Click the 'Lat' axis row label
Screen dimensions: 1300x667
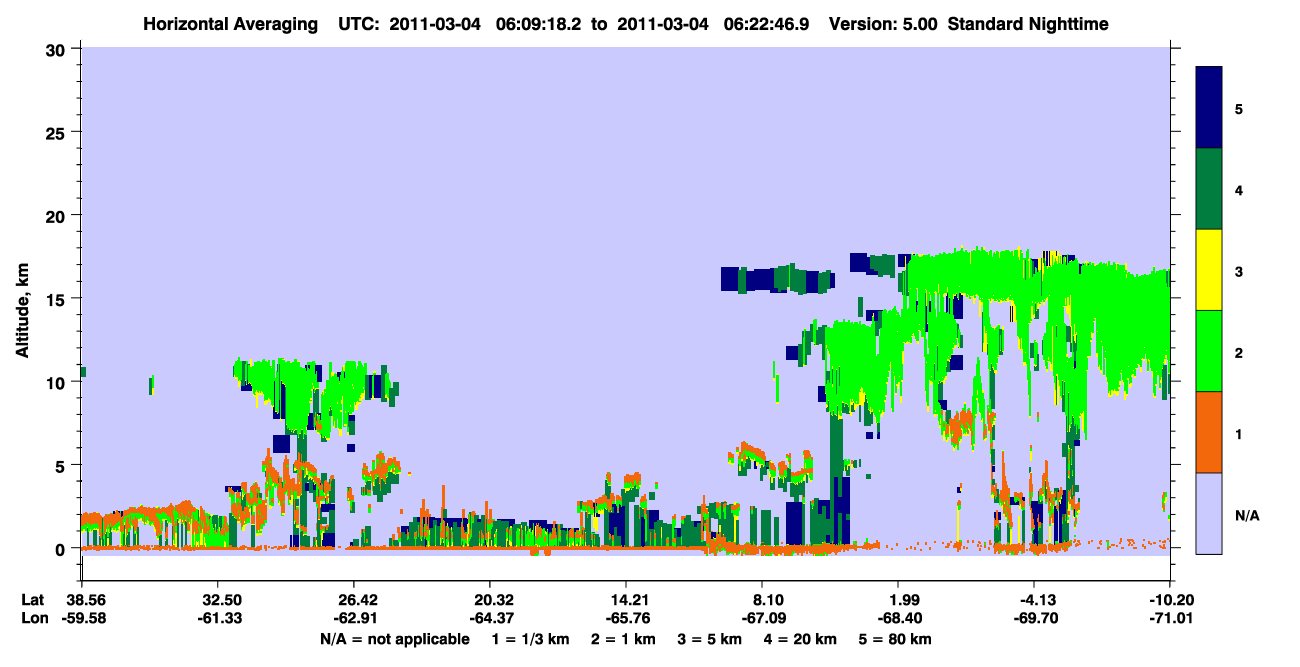click(33, 600)
